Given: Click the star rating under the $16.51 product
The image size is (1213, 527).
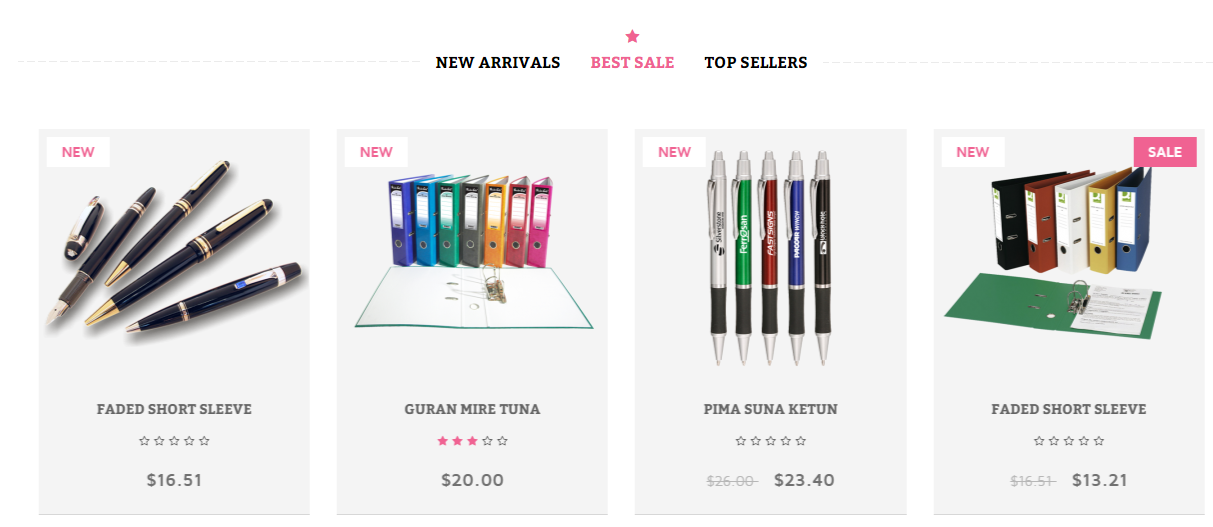Looking at the screenshot, I should (x=174, y=441).
